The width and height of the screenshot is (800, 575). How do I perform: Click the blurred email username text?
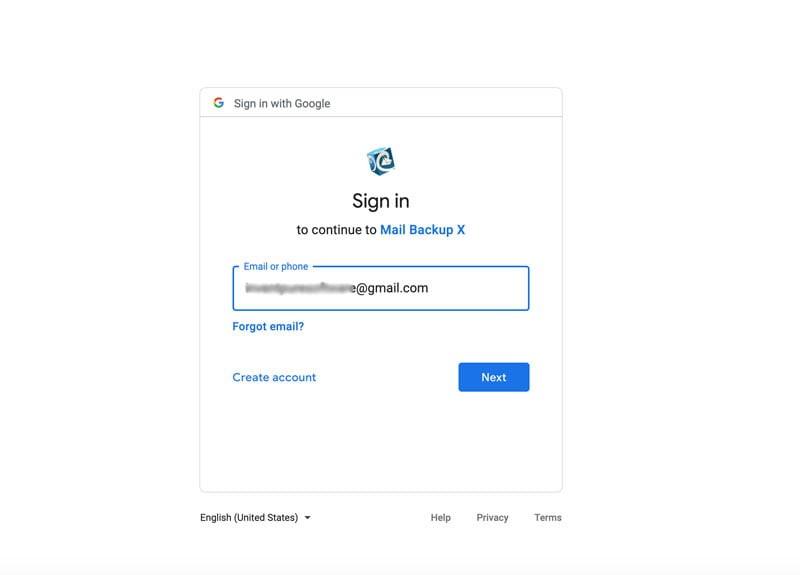pos(300,288)
